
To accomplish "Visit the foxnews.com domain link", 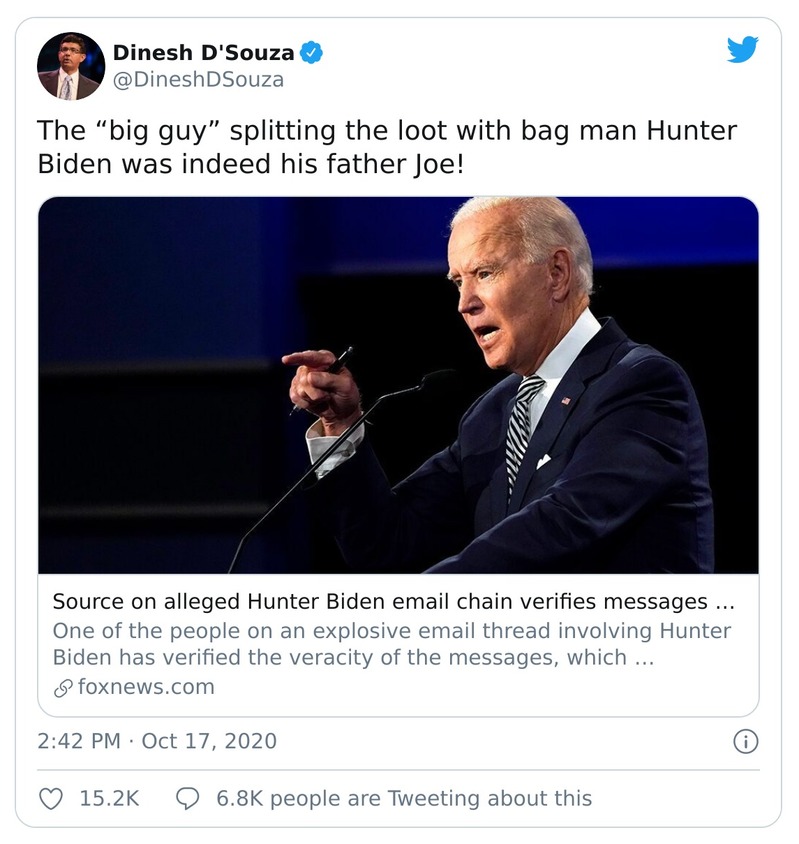I will point(145,687).
